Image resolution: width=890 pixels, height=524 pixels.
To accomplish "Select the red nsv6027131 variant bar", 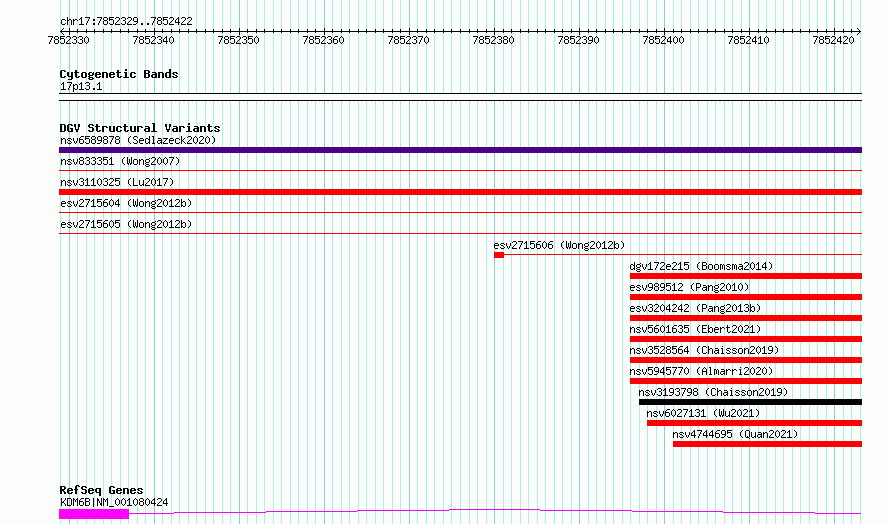I will [754, 423].
